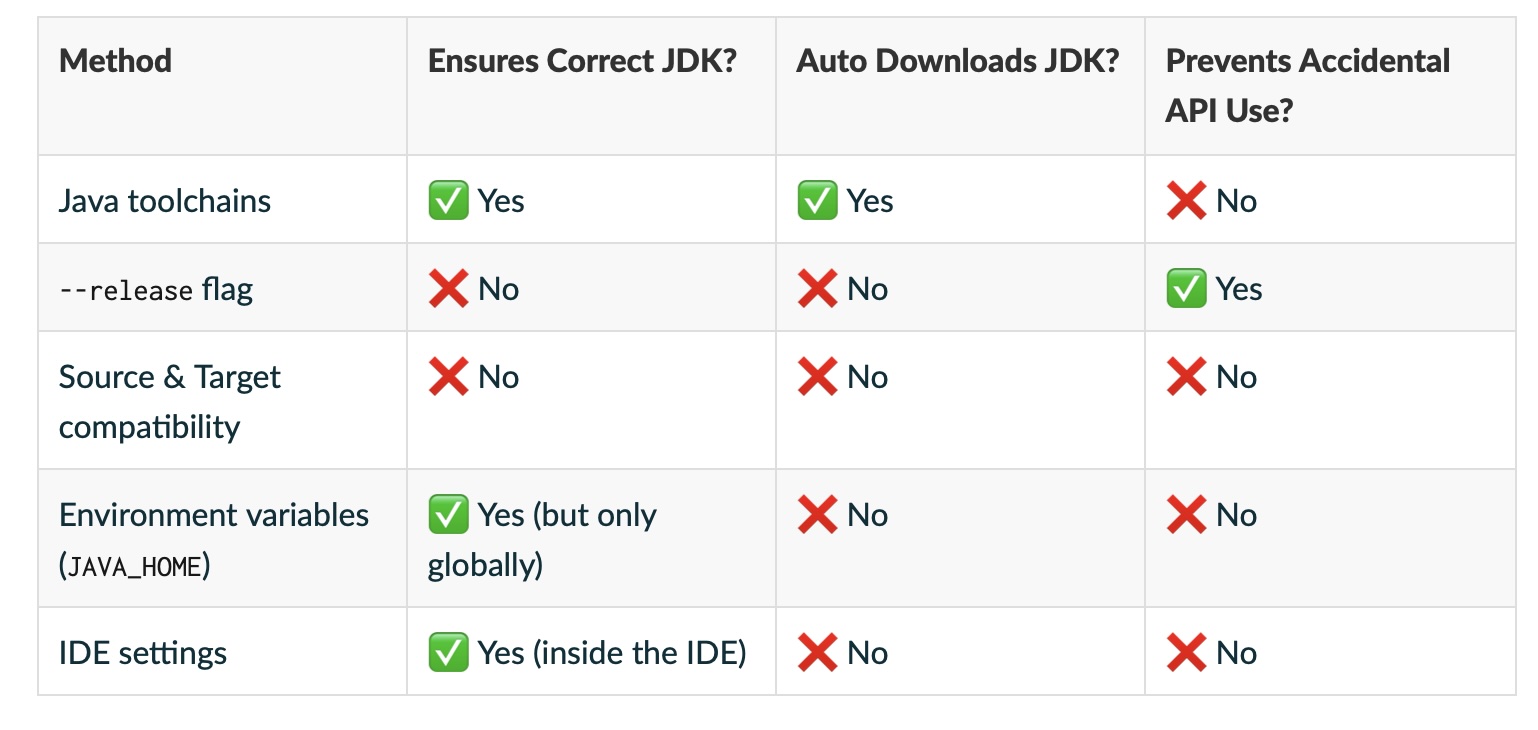The width and height of the screenshot is (1538, 730).
Task: Click the Method column header
Action: (115, 61)
